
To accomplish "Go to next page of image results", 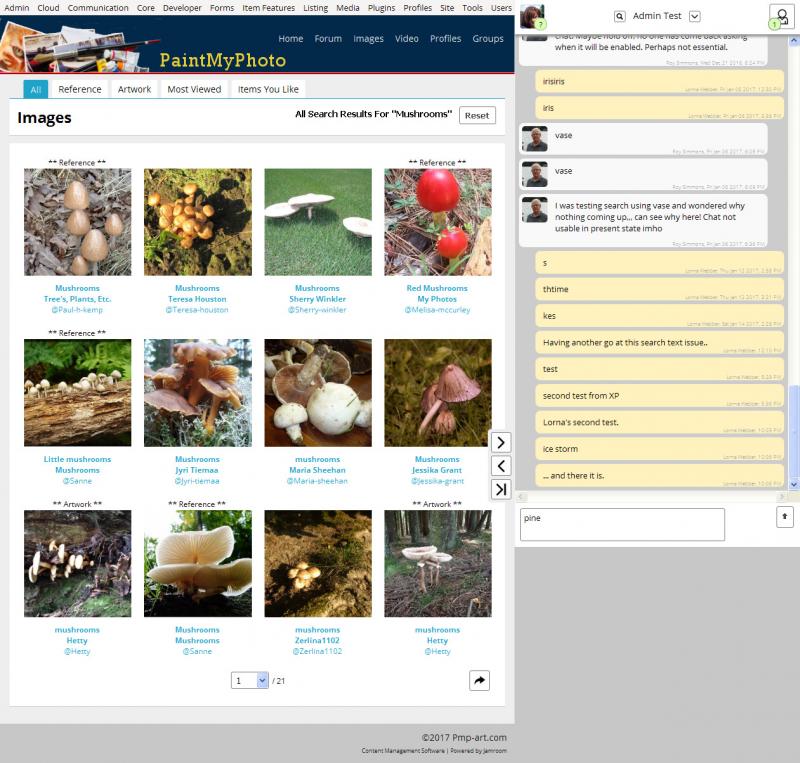I will (x=501, y=442).
